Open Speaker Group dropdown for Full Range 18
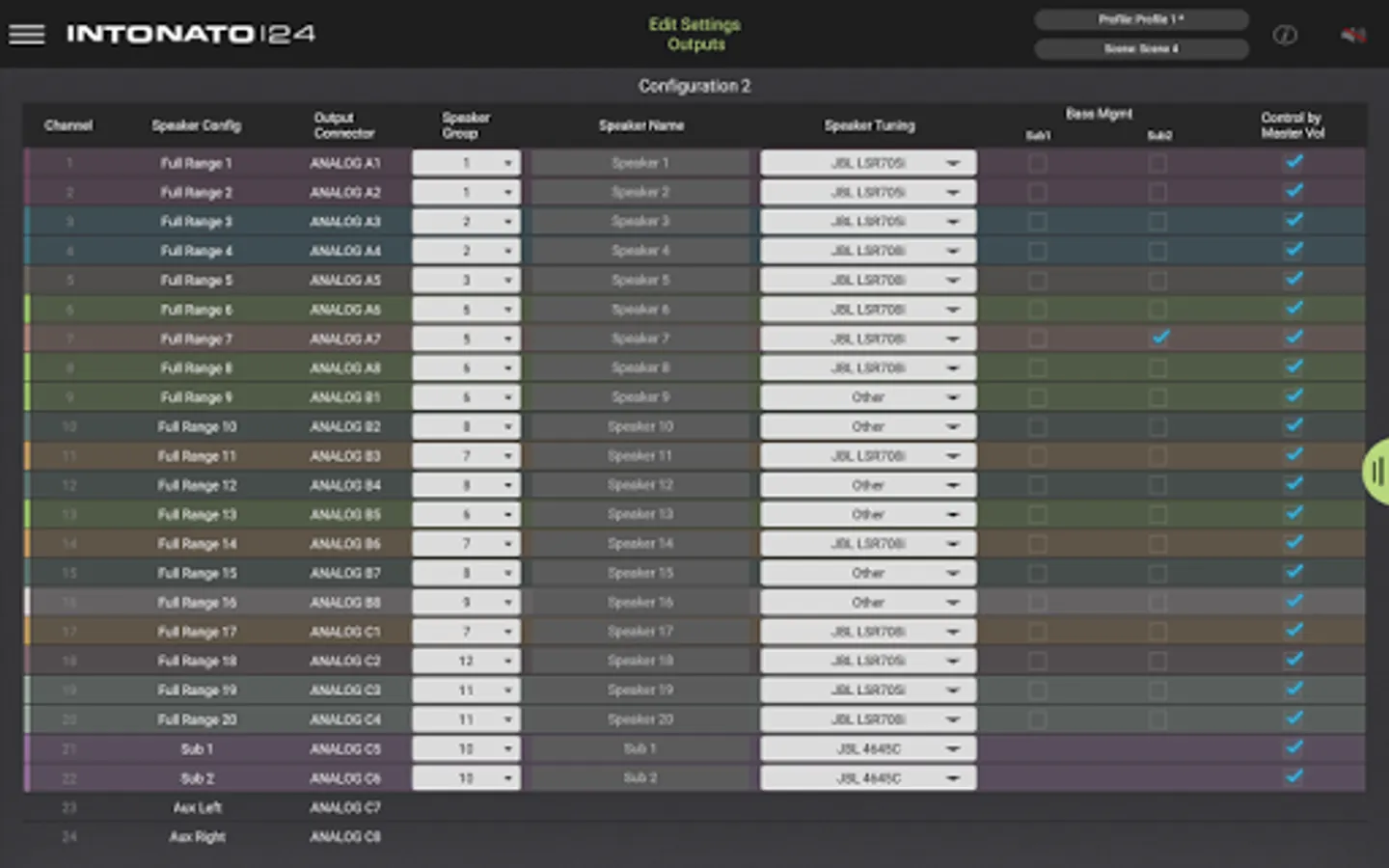The image size is (1389, 868). pyautogui.click(x=466, y=661)
